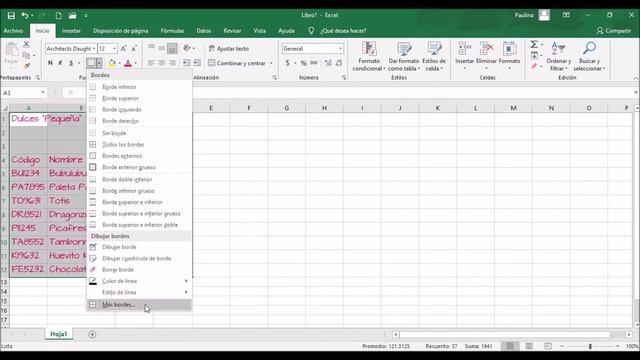The height and width of the screenshot is (360, 640).
Task: Click Ajustar texto button
Action: 229,49
